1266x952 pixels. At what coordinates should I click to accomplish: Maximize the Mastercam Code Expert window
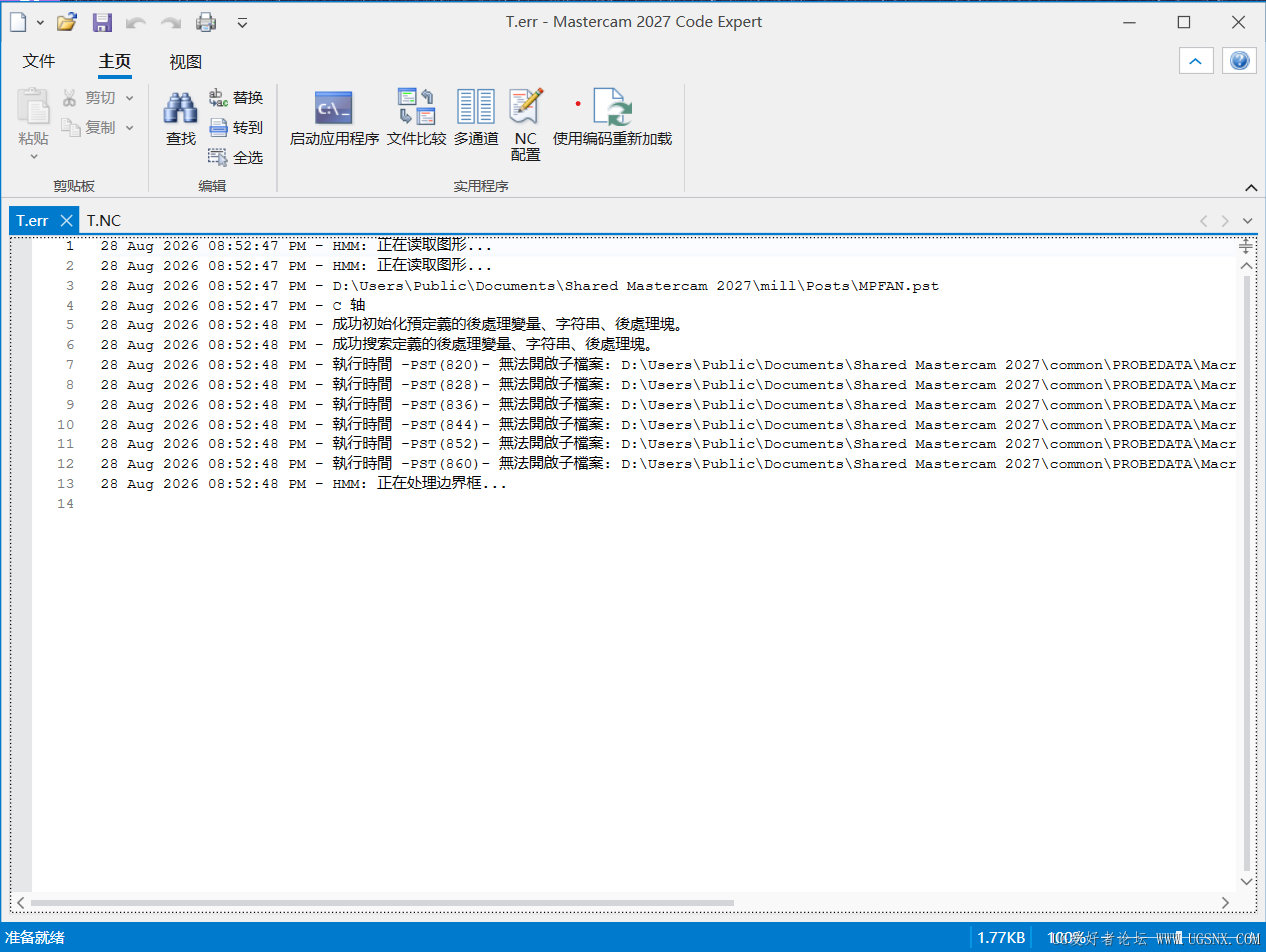(x=1184, y=22)
